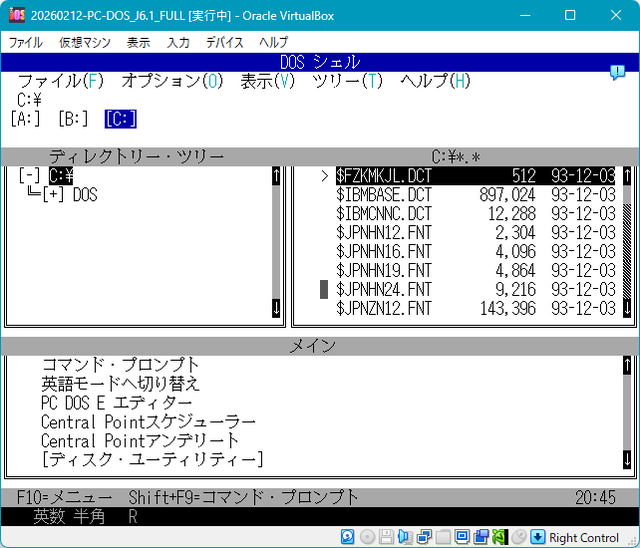Open the VirtualBox デバイス menu
This screenshot has height=548, width=640.
pyautogui.click(x=225, y=43)
